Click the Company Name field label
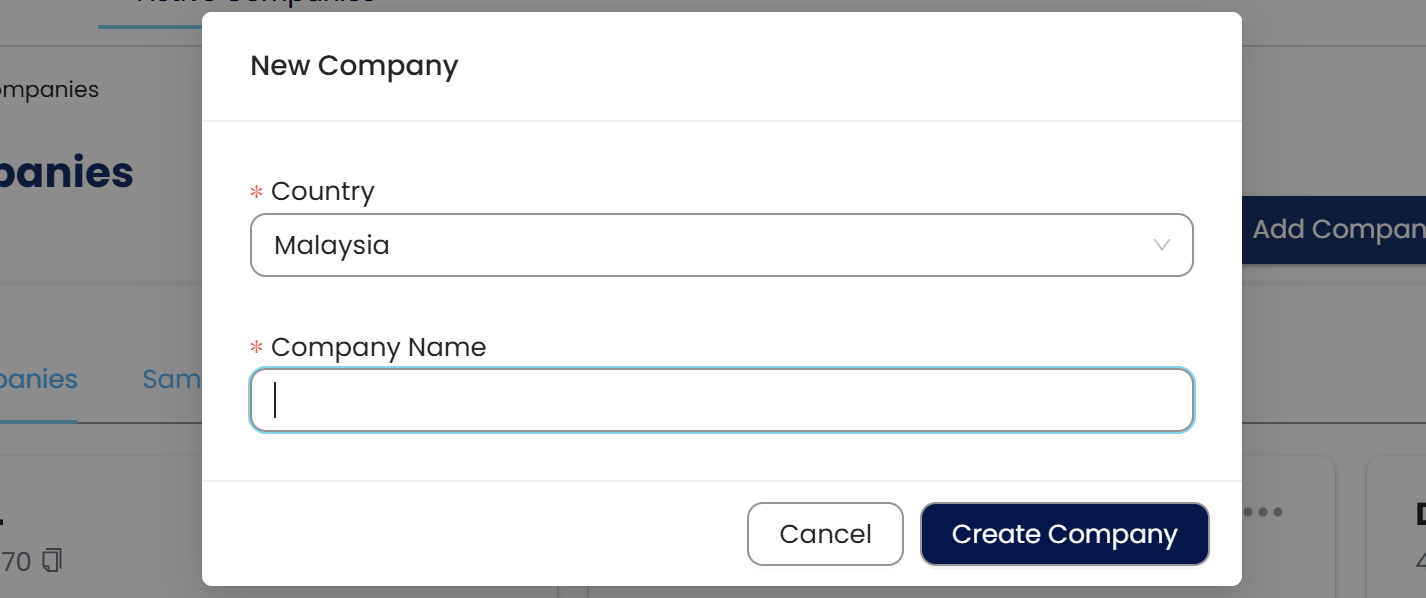This screenshot has width=1426, height=598. coord(378,347)
